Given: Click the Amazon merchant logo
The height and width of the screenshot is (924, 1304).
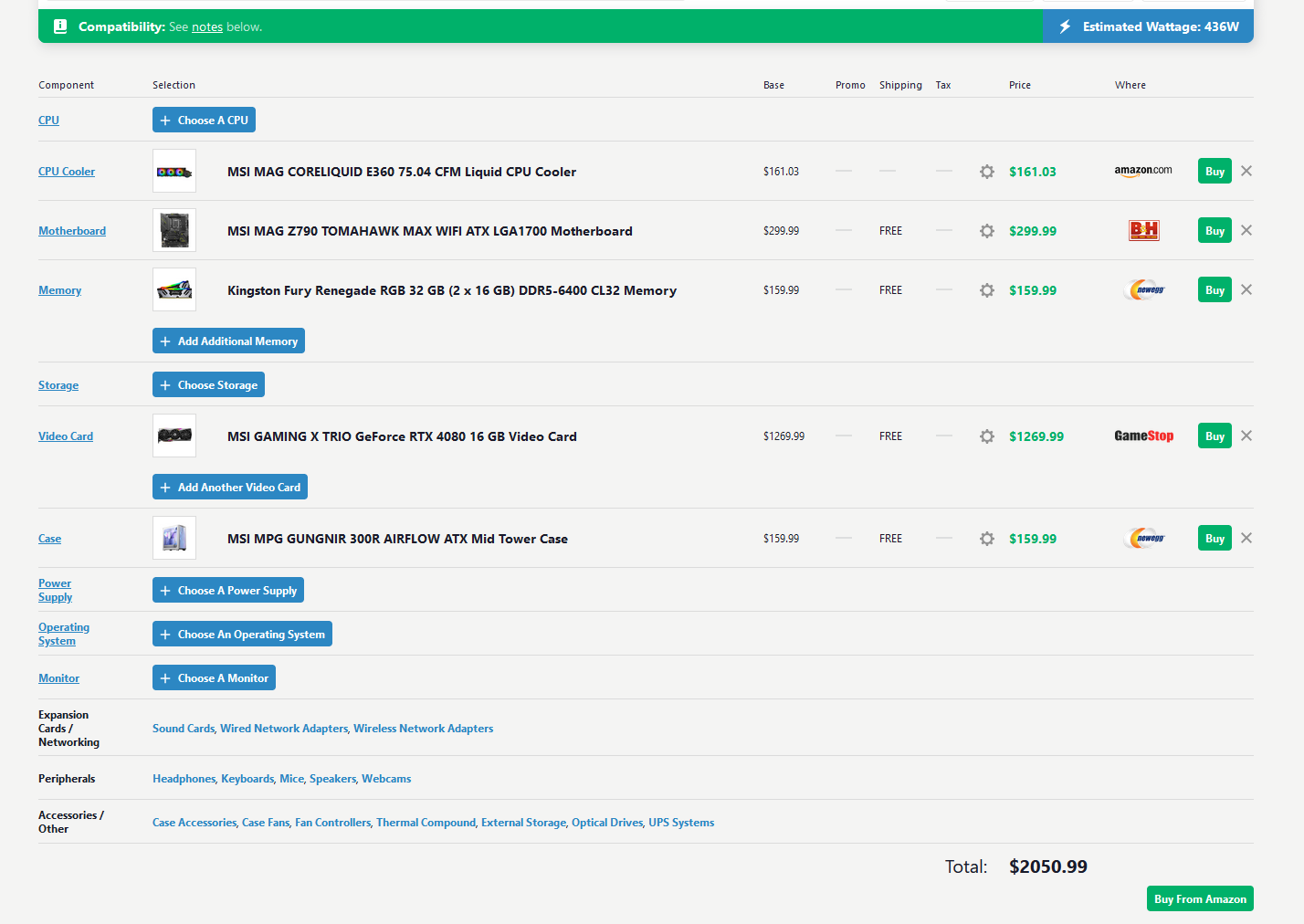Looking at the screenshot, I should coord(1142,171).
